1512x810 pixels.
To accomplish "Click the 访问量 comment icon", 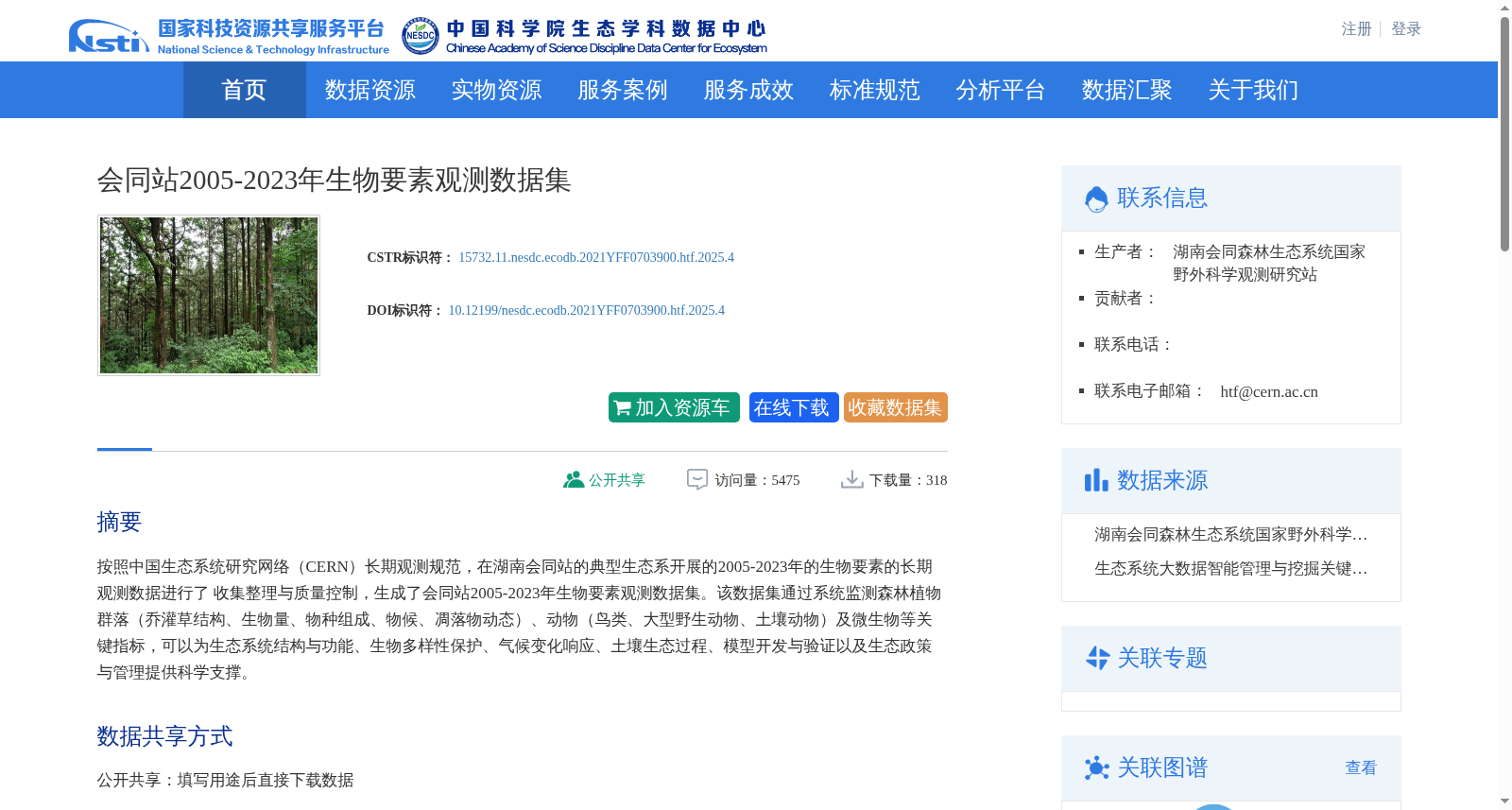I will [x=697, y=479].
